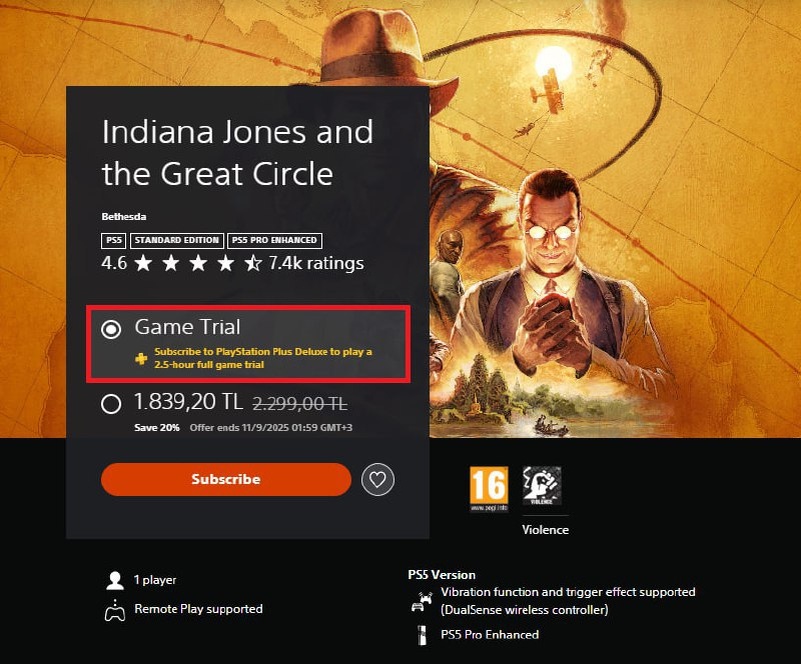Click the DualSense vibration controller icon
801x664 pixels.
pos(422,601)
